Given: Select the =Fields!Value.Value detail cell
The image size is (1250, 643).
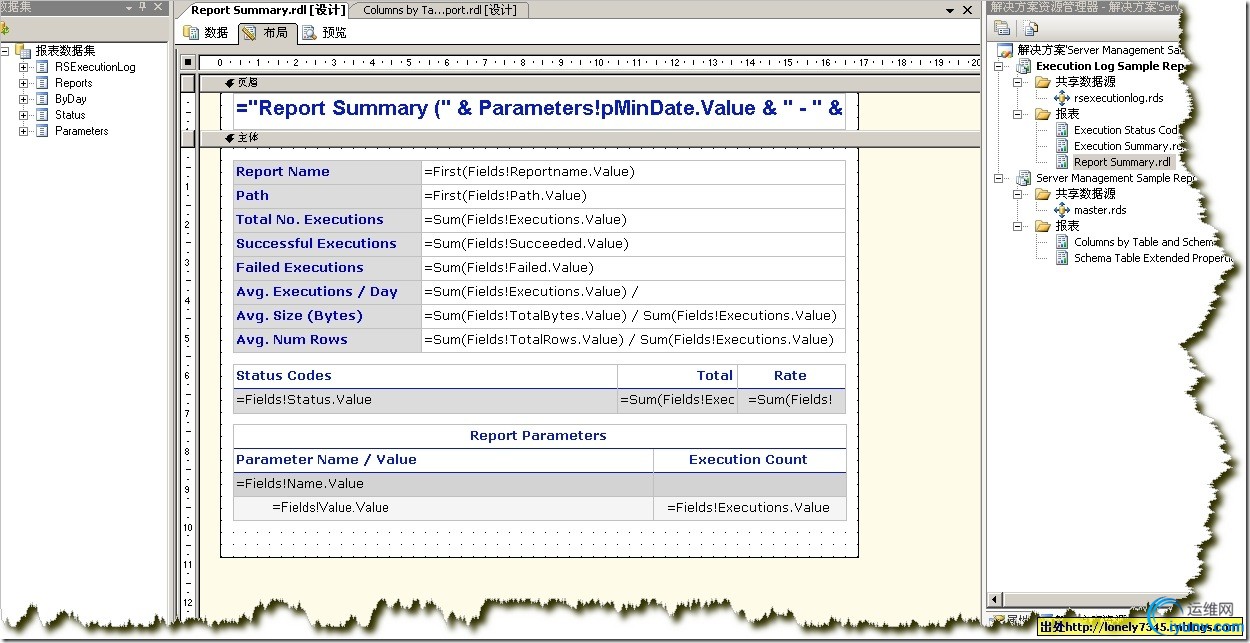Looking at the screenshot, I should coord(443,508).
